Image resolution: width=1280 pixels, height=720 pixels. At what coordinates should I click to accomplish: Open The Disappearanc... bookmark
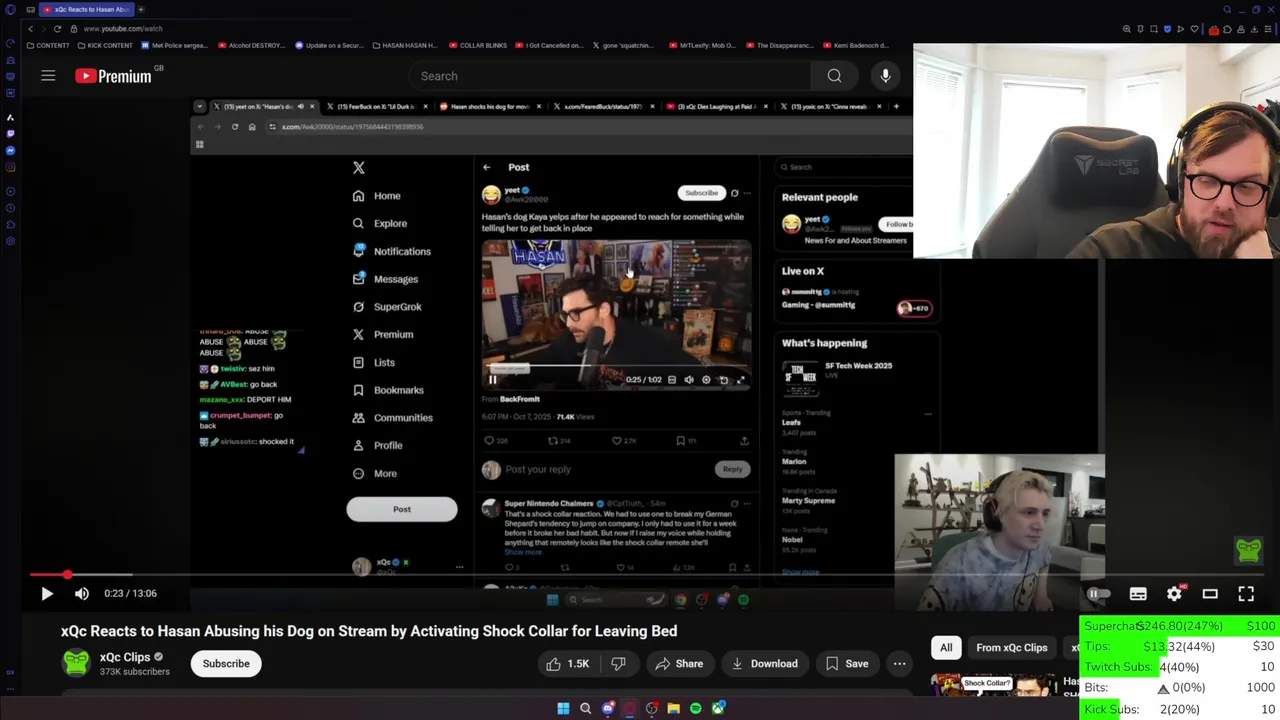pyautogui.click(x=780, y=45)
